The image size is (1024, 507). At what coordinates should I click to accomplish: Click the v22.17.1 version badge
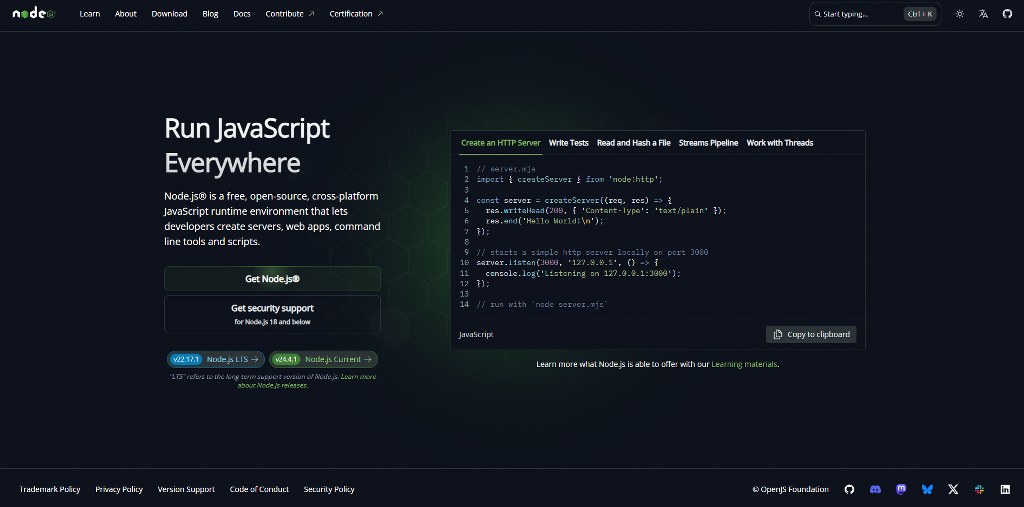186,359
